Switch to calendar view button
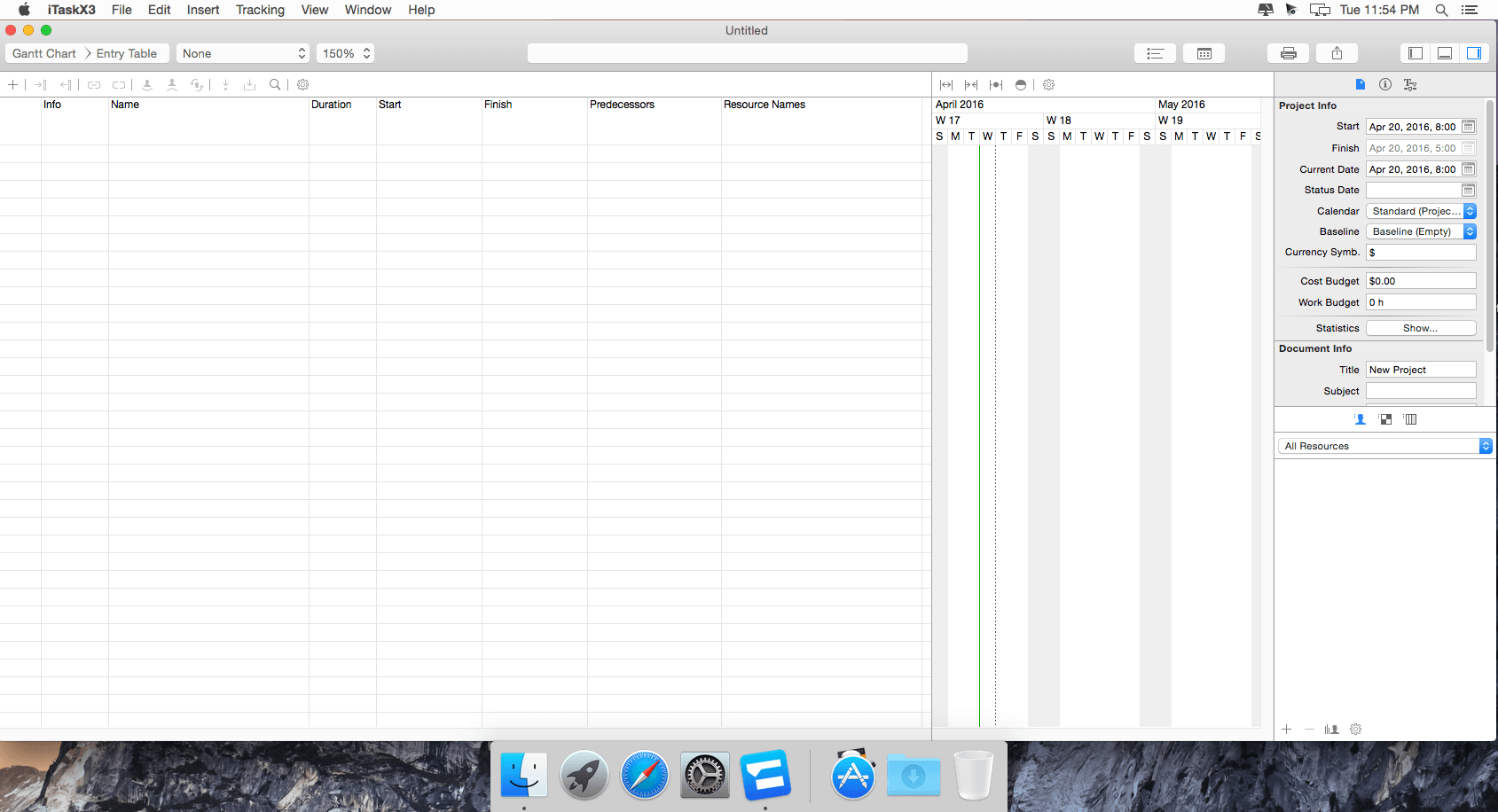The width and height of the screenshot is (1498, 812). pos(1204,53)
